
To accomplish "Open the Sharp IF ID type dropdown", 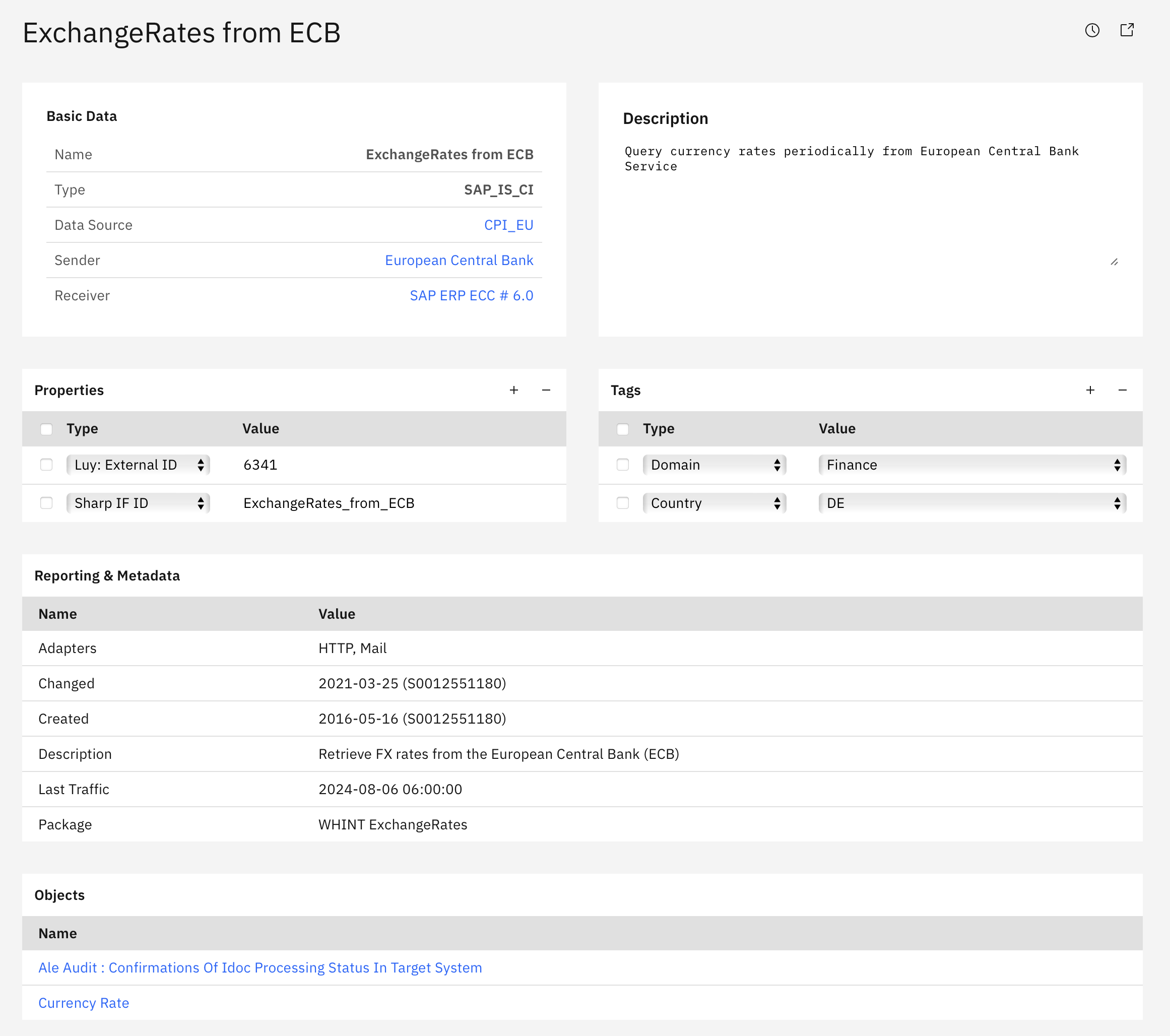I will point(138,503).
